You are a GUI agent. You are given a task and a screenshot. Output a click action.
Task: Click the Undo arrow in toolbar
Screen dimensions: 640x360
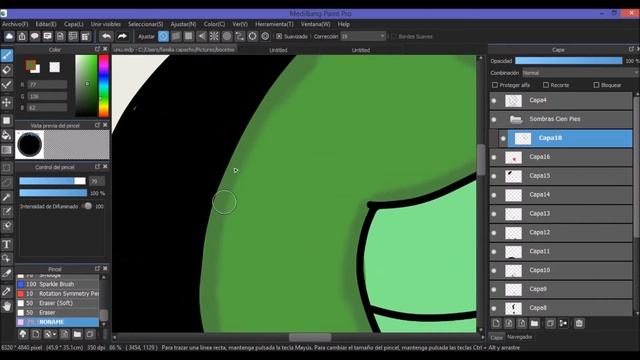[106, 36]
